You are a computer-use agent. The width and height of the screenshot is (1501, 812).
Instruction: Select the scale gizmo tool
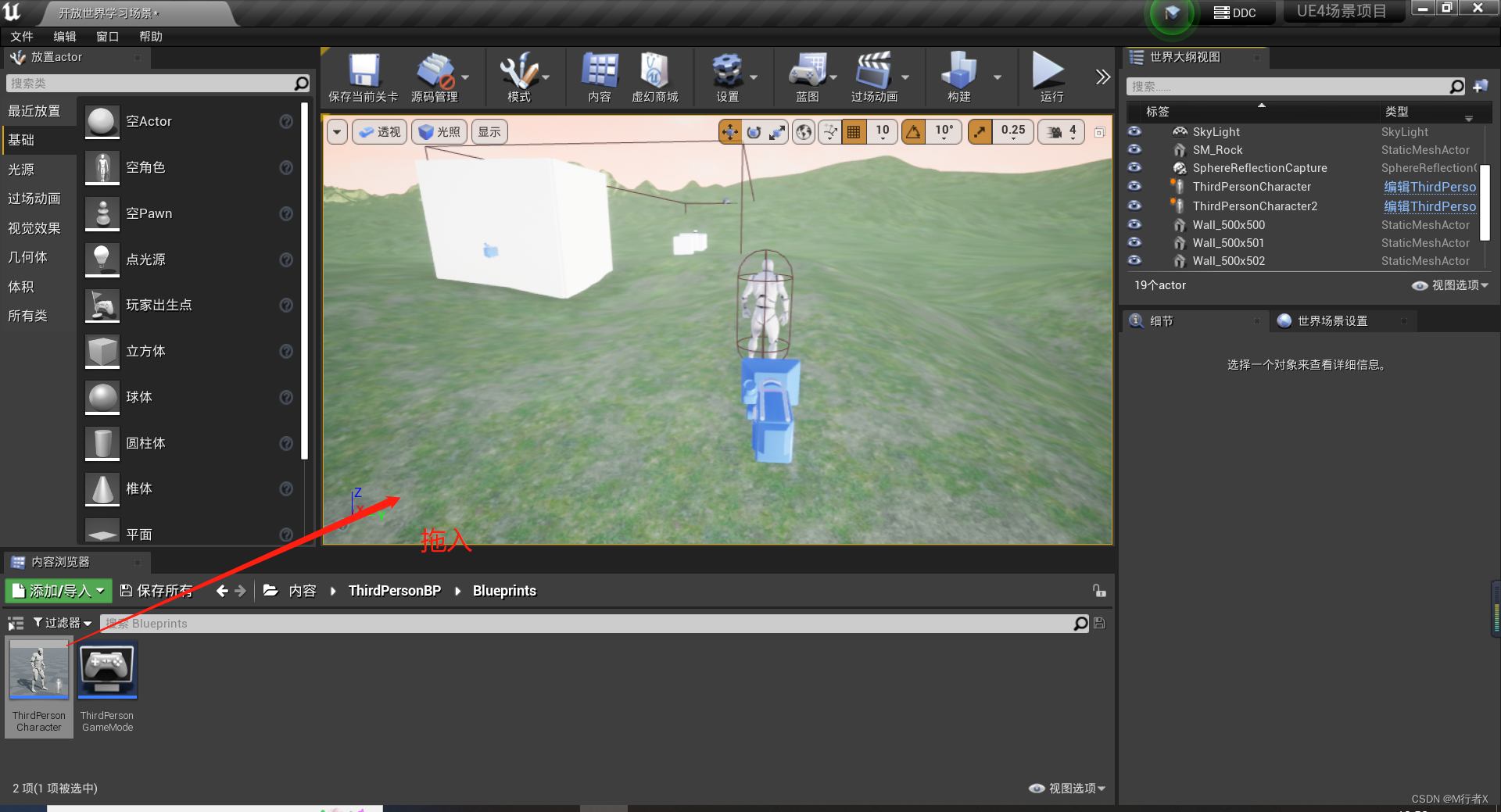pos(777,132)
